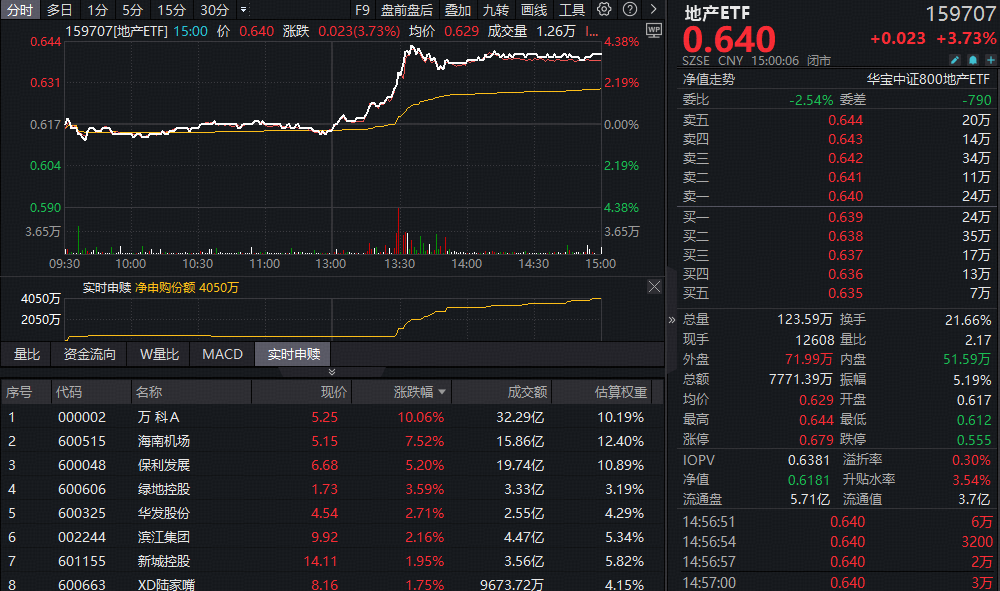
Task: Toggle 叠加 overlay comparison
Action: click(458, 10)
